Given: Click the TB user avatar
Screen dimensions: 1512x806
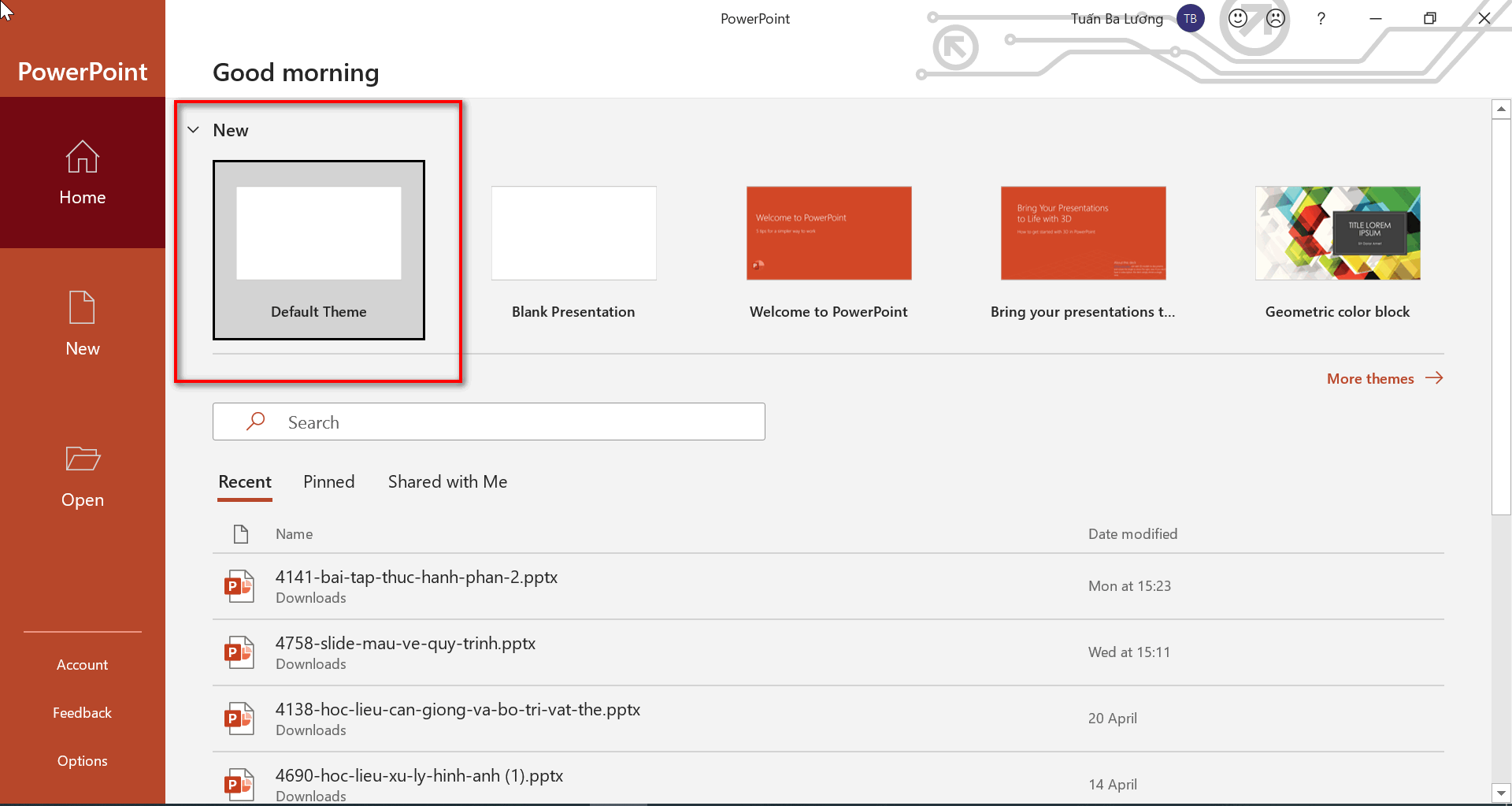Looking at the screenshot, I should coord(1190,18).
